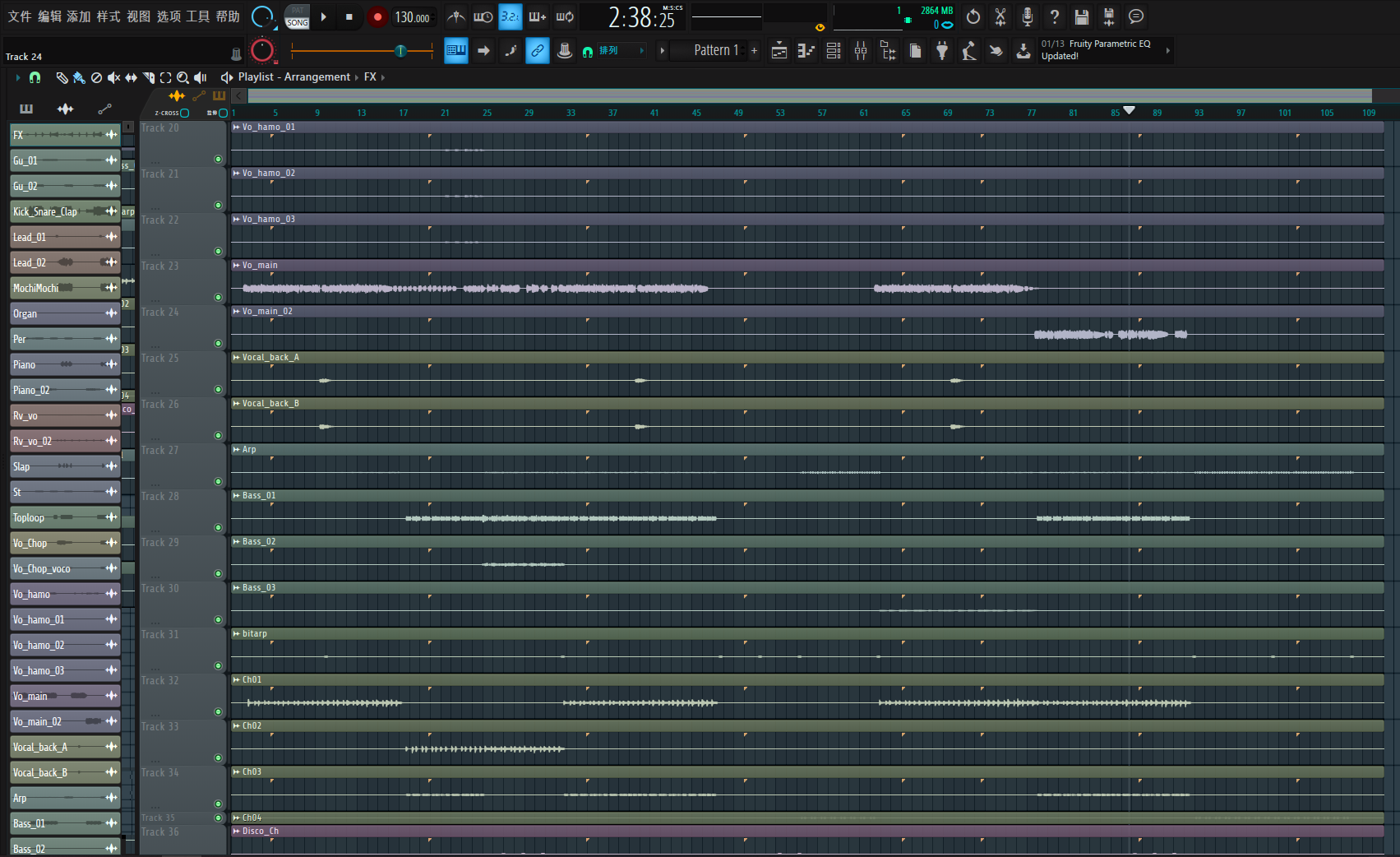
Task: Save project with floppy disk icon
Action: click(1082, 16)
